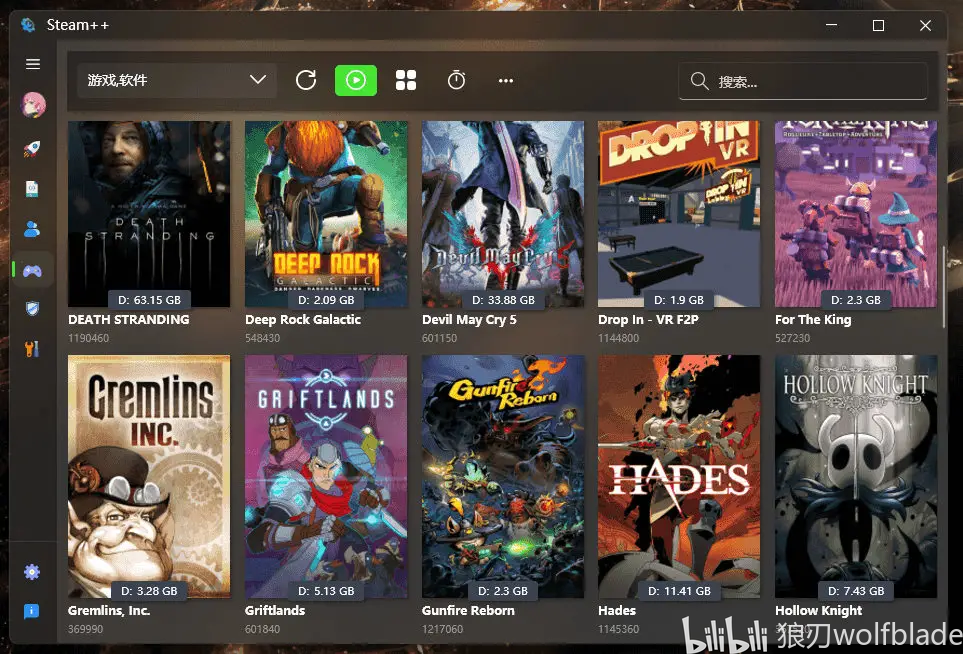This screenshot has height=654, width=963.
Task: Click the game list vertical scrollbar
Action: point(944,286)
